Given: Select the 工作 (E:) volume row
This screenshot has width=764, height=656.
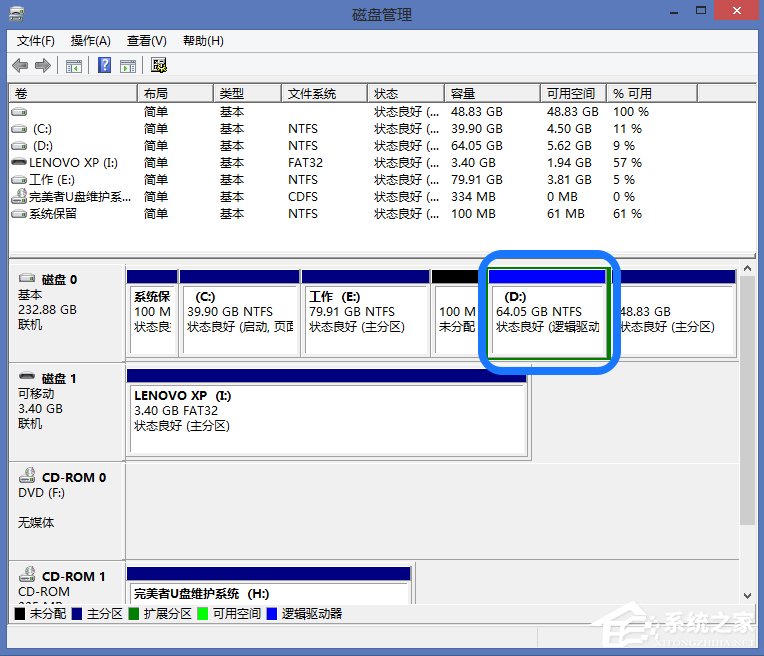Looking at the screenshot, I should pos(382,180).
